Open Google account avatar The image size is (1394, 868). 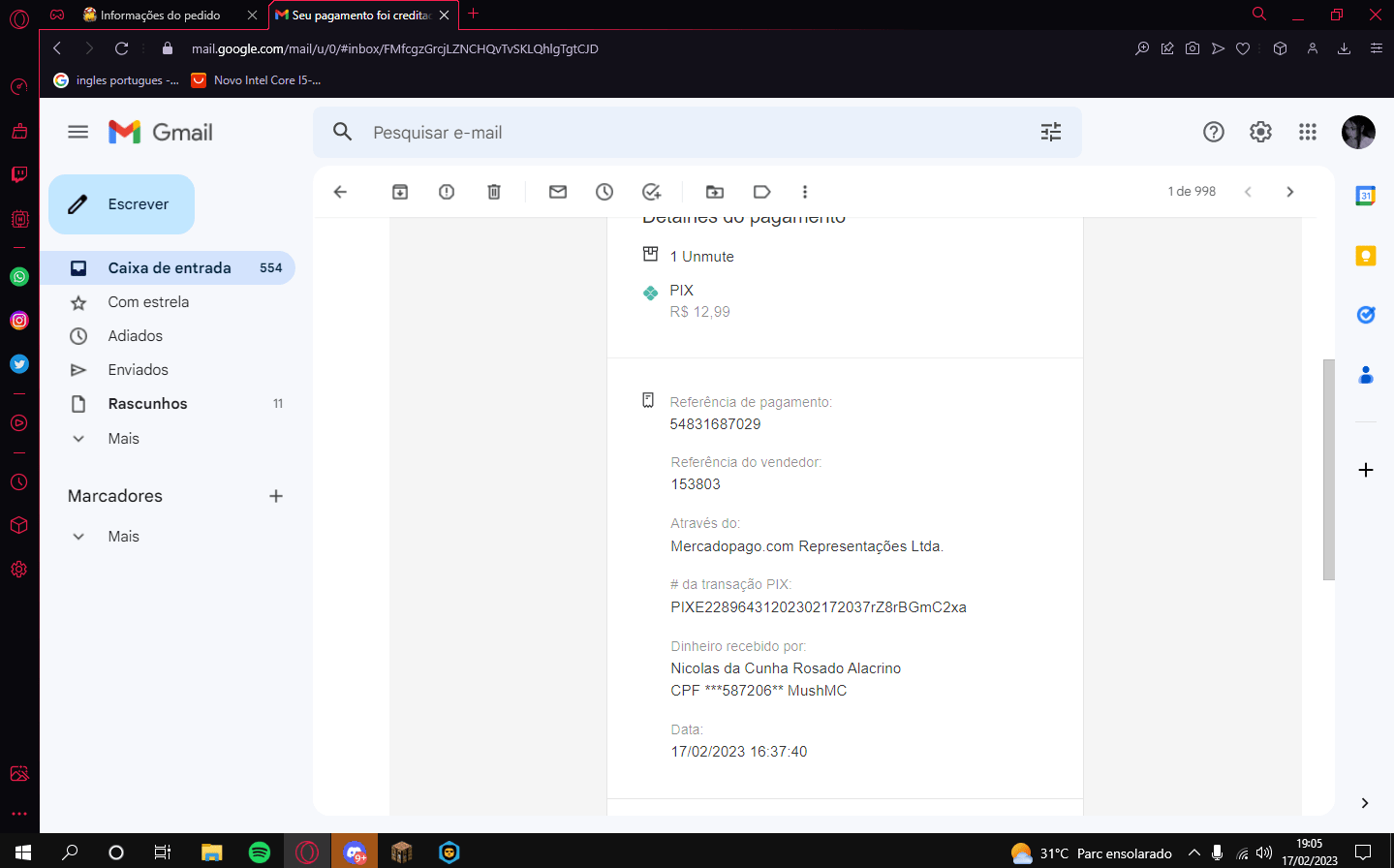(1358, 132)
